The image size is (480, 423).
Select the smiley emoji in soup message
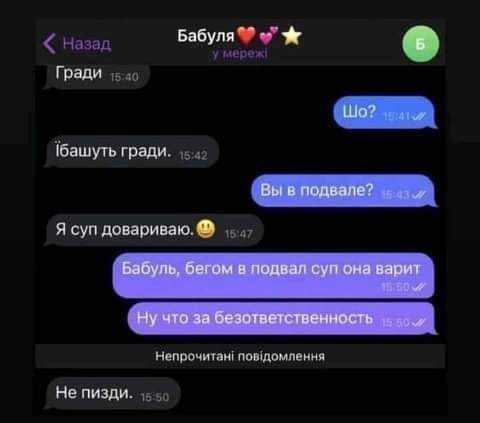[x=206, y=229]
